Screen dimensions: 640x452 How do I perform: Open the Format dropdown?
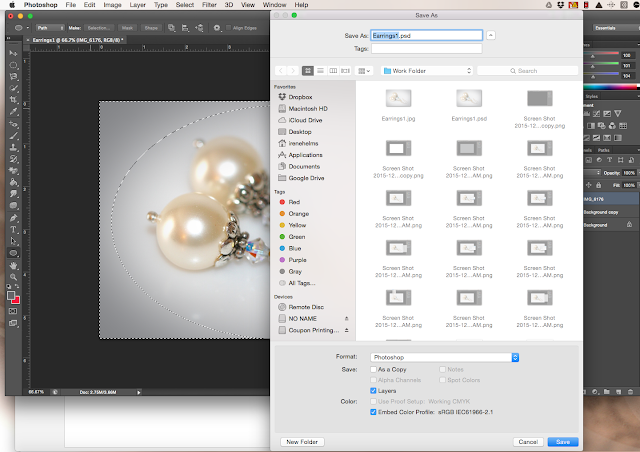[x=444, y=357]
